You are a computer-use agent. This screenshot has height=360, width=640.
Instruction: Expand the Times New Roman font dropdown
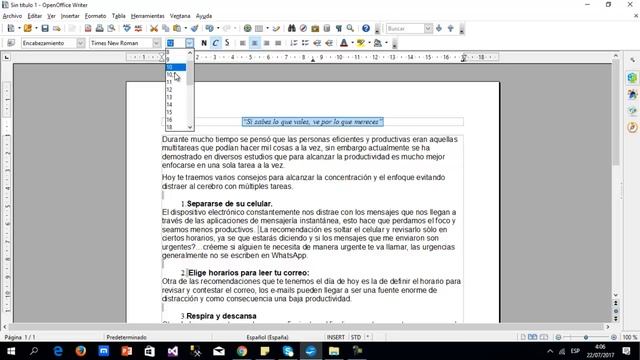[x=156, y=43]
